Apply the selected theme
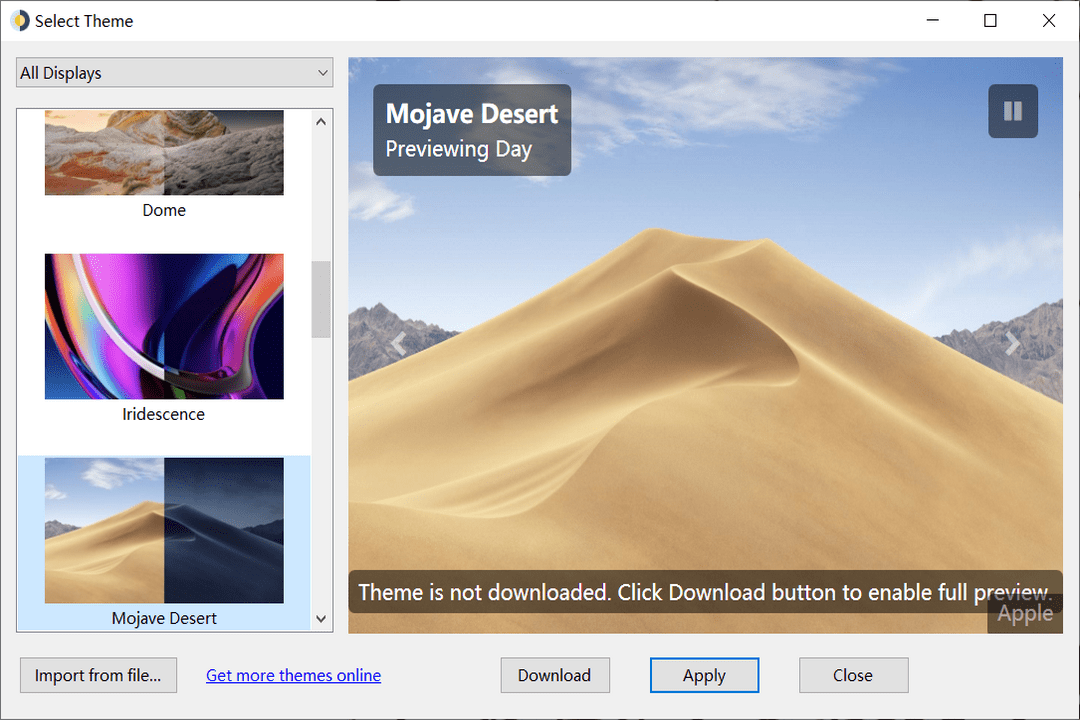This screenshot has width=1080, height=720. tap(704, 675)
